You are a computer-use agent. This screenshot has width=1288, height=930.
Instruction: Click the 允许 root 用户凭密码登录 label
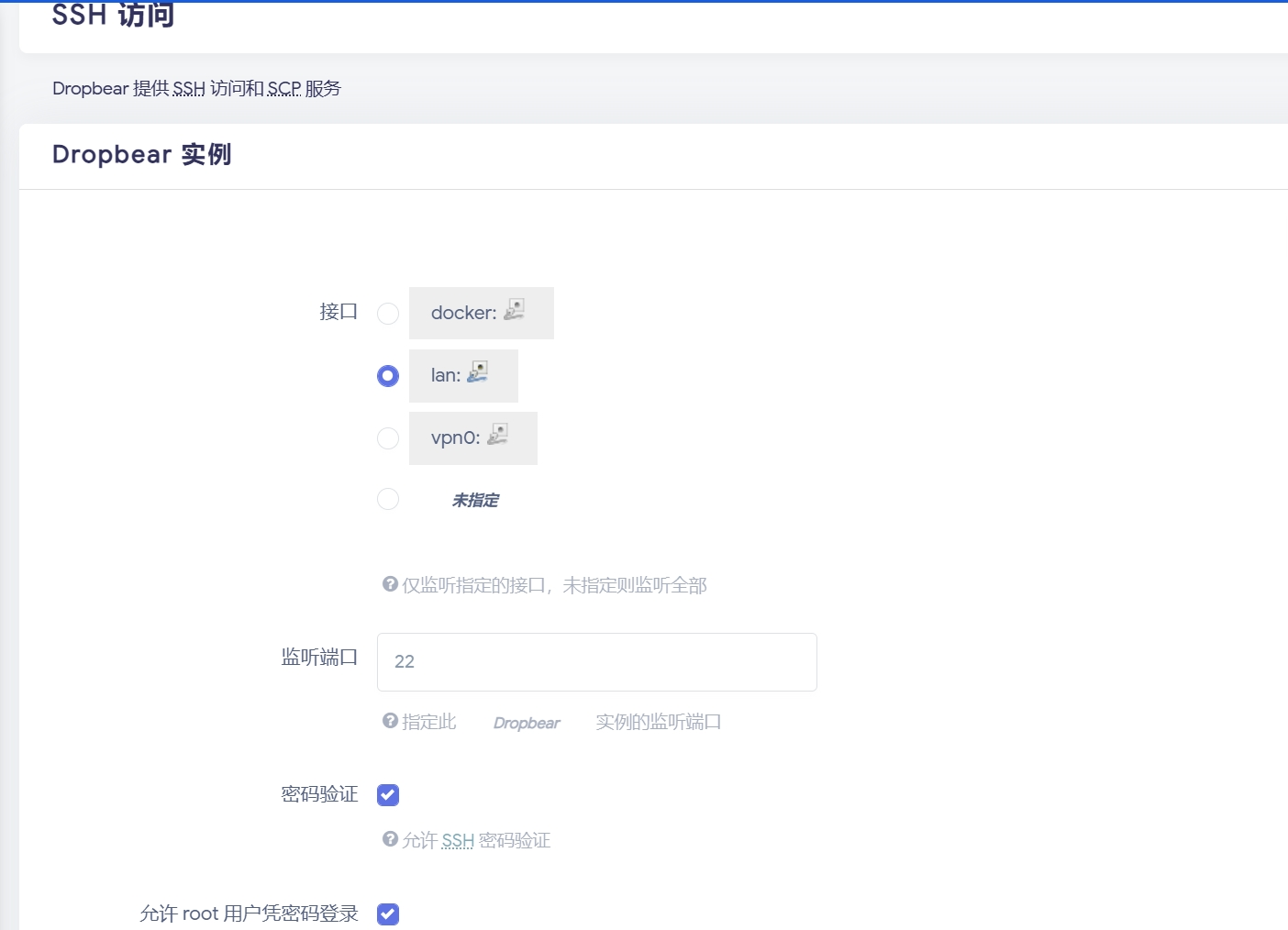[249, 913]
